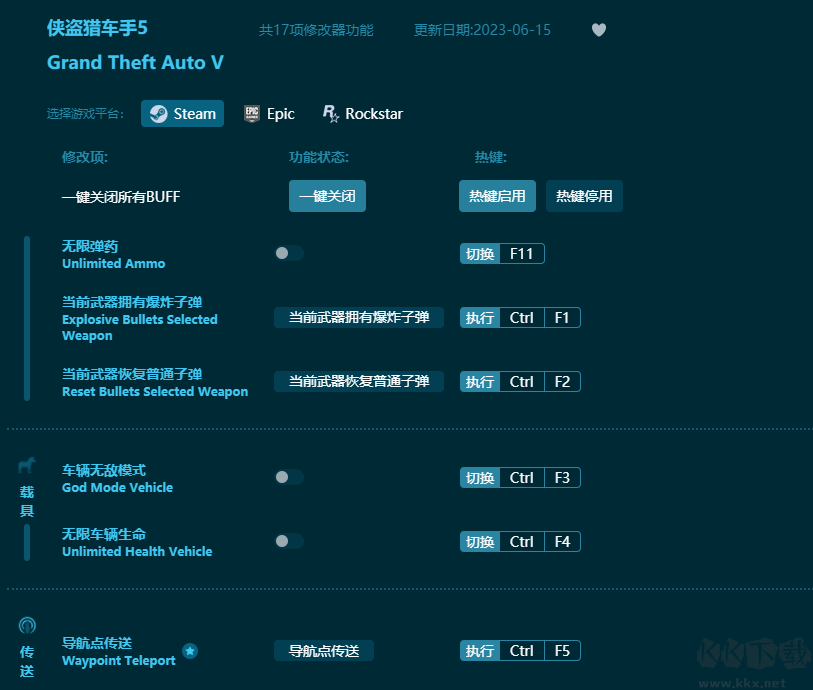
Task: Click the Ctrl key field for God Mode Vehicle
Action: click(x=522, y=477)
